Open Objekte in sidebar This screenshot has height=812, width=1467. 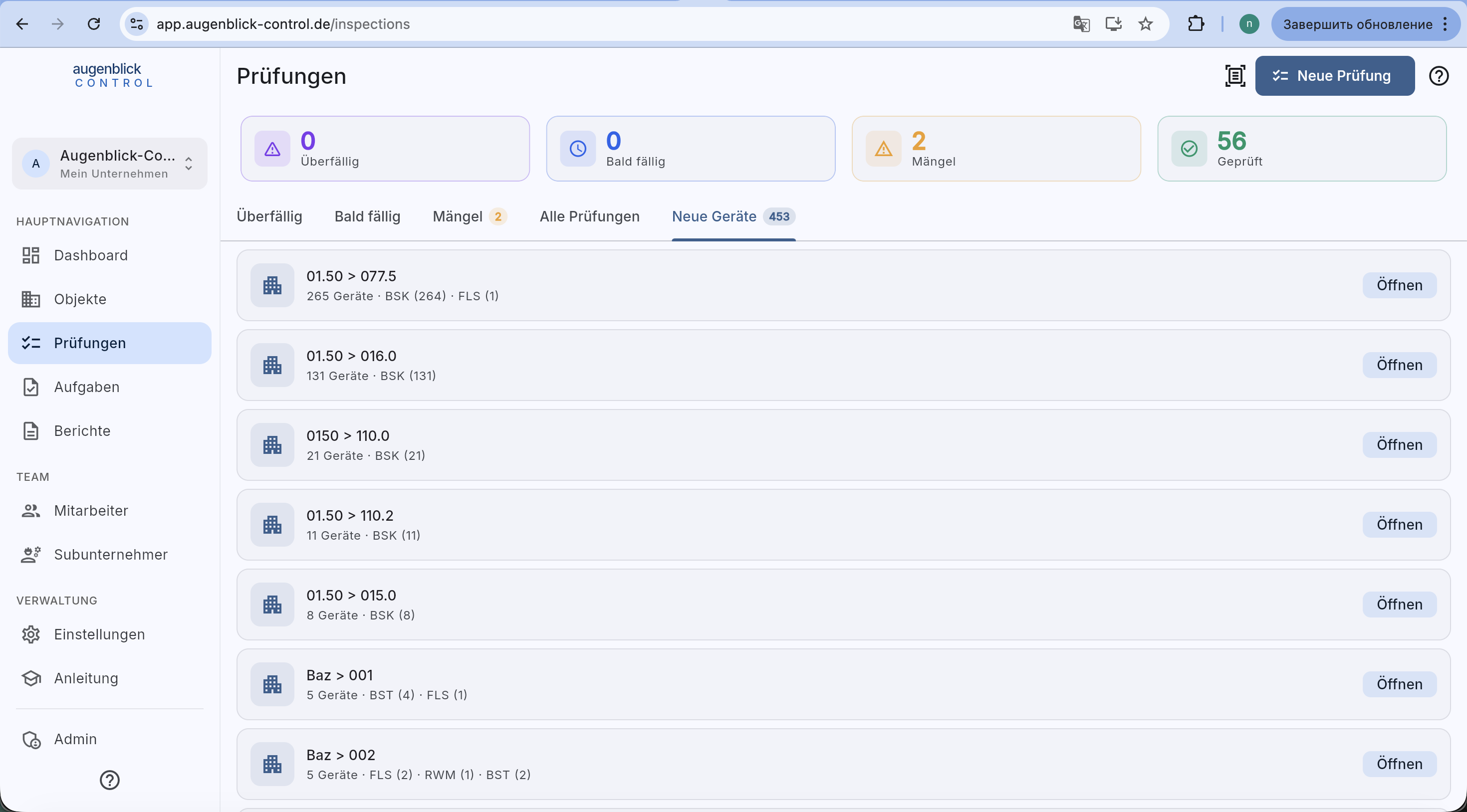point(109,299)
